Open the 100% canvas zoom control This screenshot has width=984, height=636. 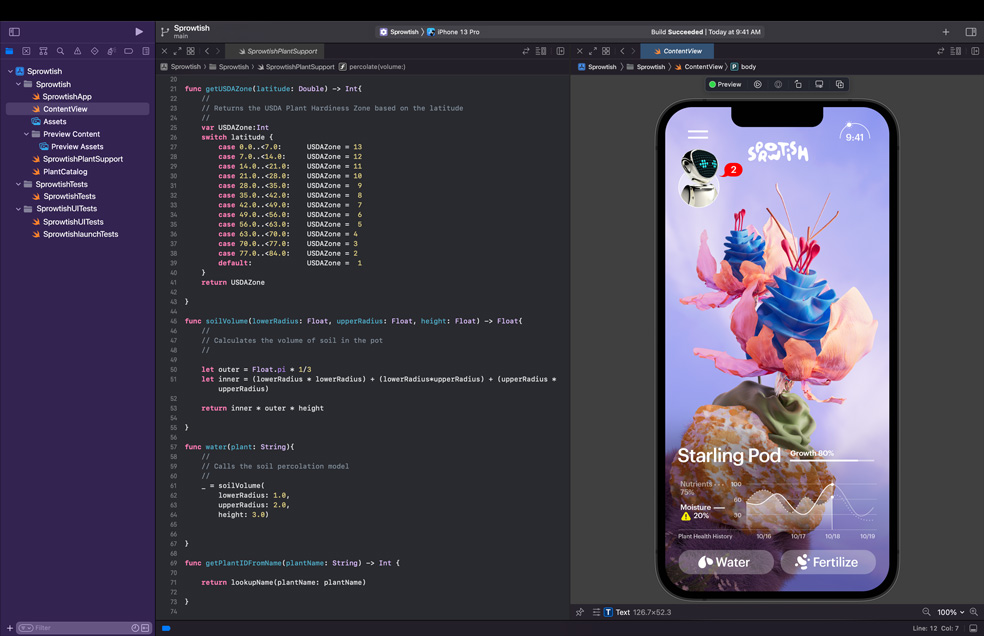[947, 611]
